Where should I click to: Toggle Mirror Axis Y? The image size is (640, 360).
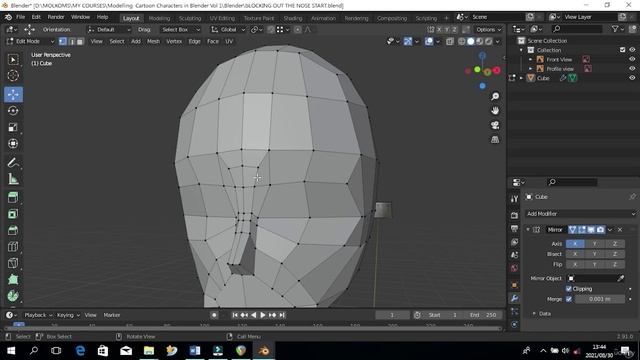[x=595, y=244]
